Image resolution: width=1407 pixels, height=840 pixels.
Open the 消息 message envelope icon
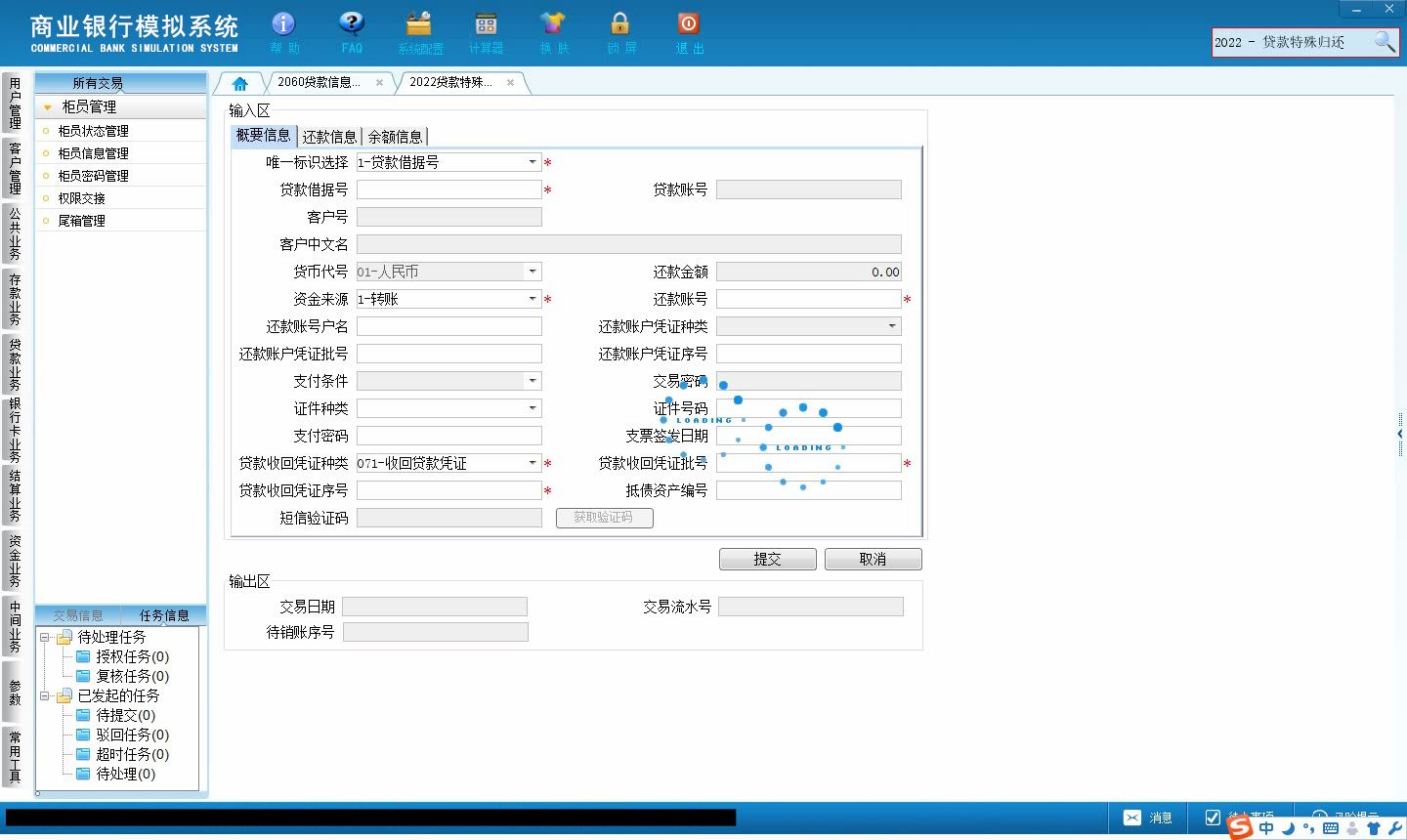[x=1132, y=818]
